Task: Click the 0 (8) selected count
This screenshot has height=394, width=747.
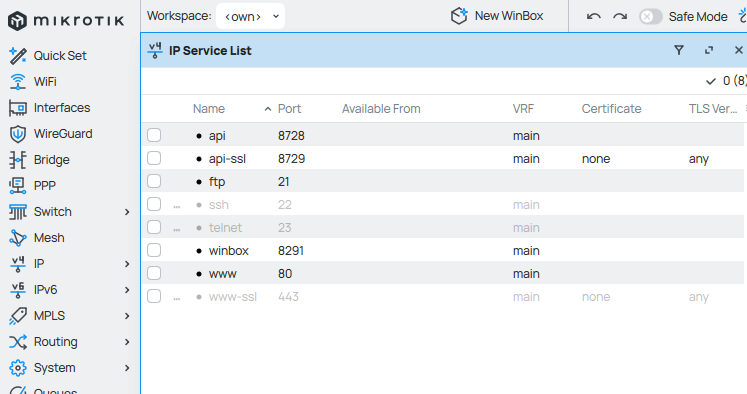Action: pyautogui.click(x=734, y=81)
